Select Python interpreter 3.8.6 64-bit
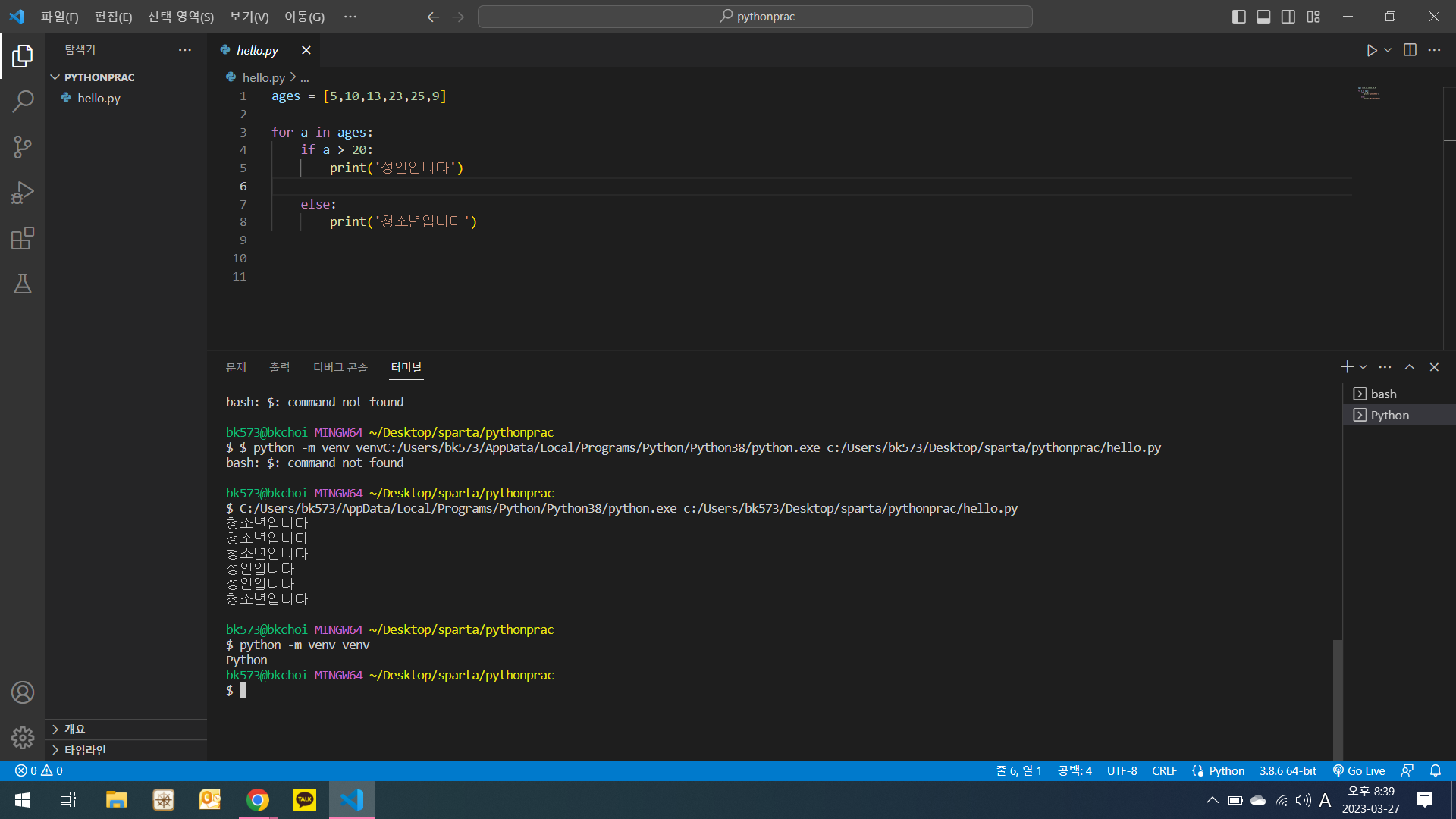Screen dimensions: 1456x819 (x=1288, y=770)
